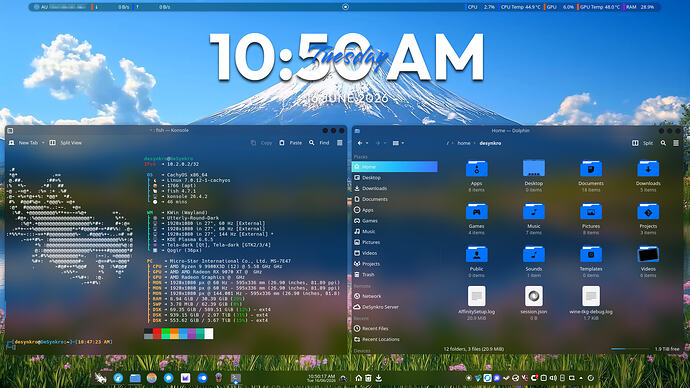Image resolution: width=690 pixels, height=388 pixels.
Task: Click bottom panel digital clock
Action: coord(322,378)
